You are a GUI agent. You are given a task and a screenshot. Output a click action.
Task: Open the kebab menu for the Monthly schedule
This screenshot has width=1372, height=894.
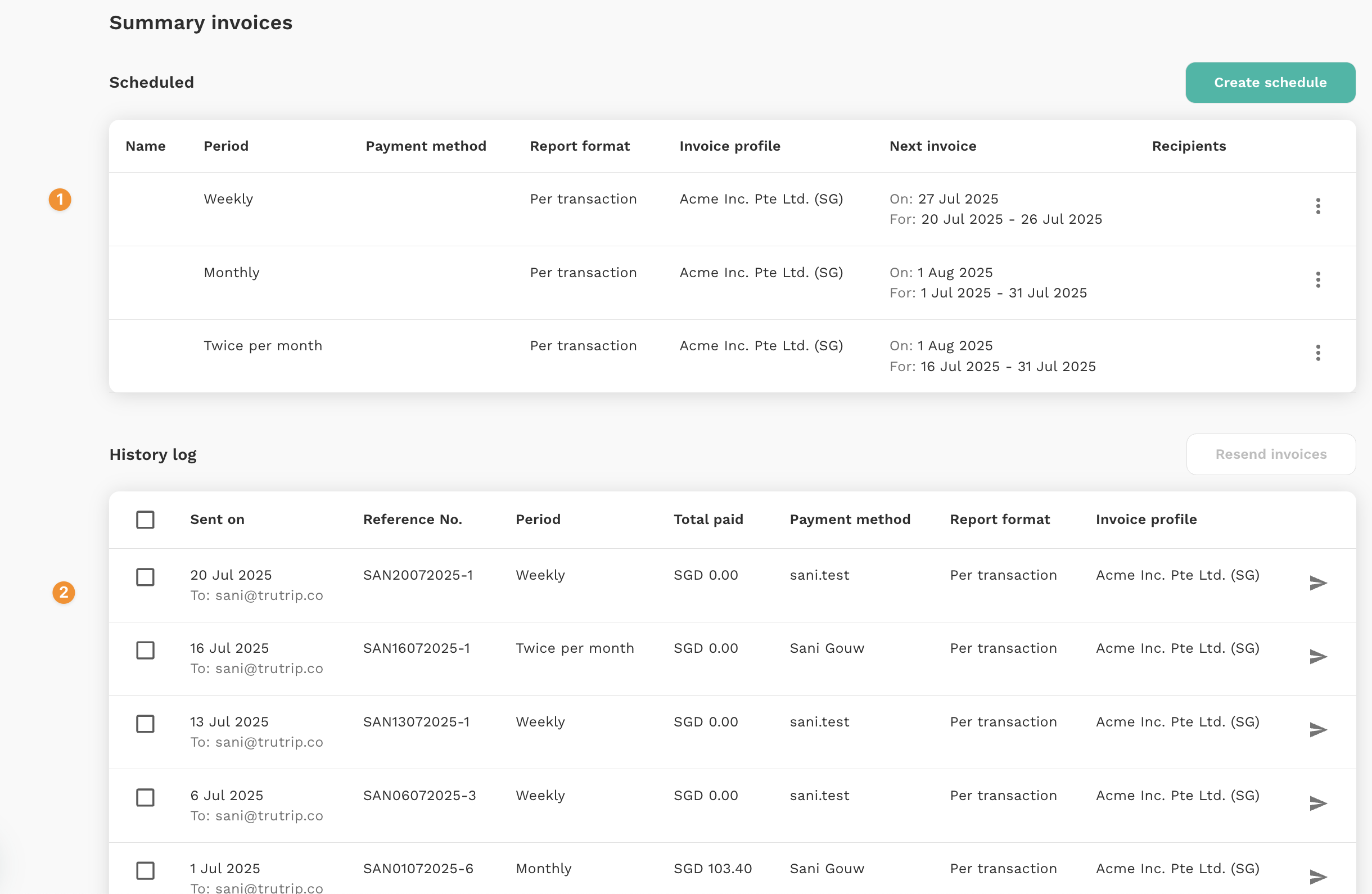(x=1318, y=279)
